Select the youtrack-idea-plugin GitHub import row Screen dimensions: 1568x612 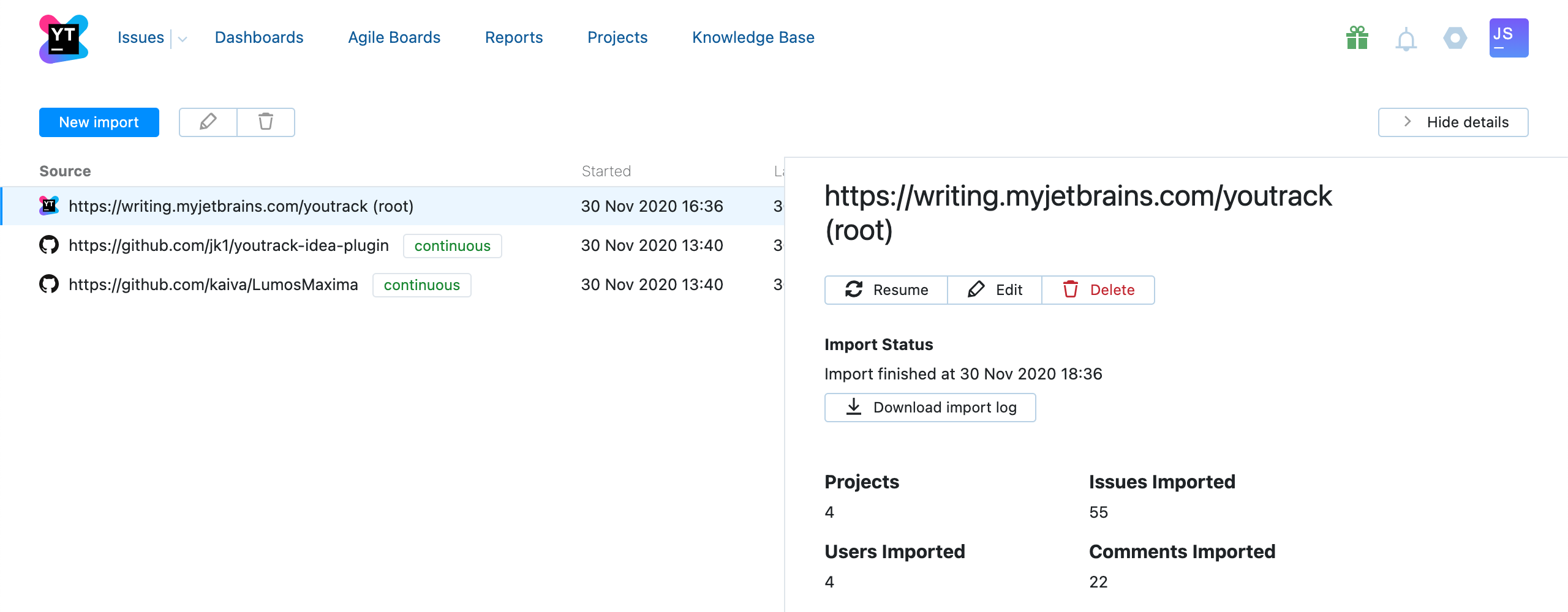(228, 245)
